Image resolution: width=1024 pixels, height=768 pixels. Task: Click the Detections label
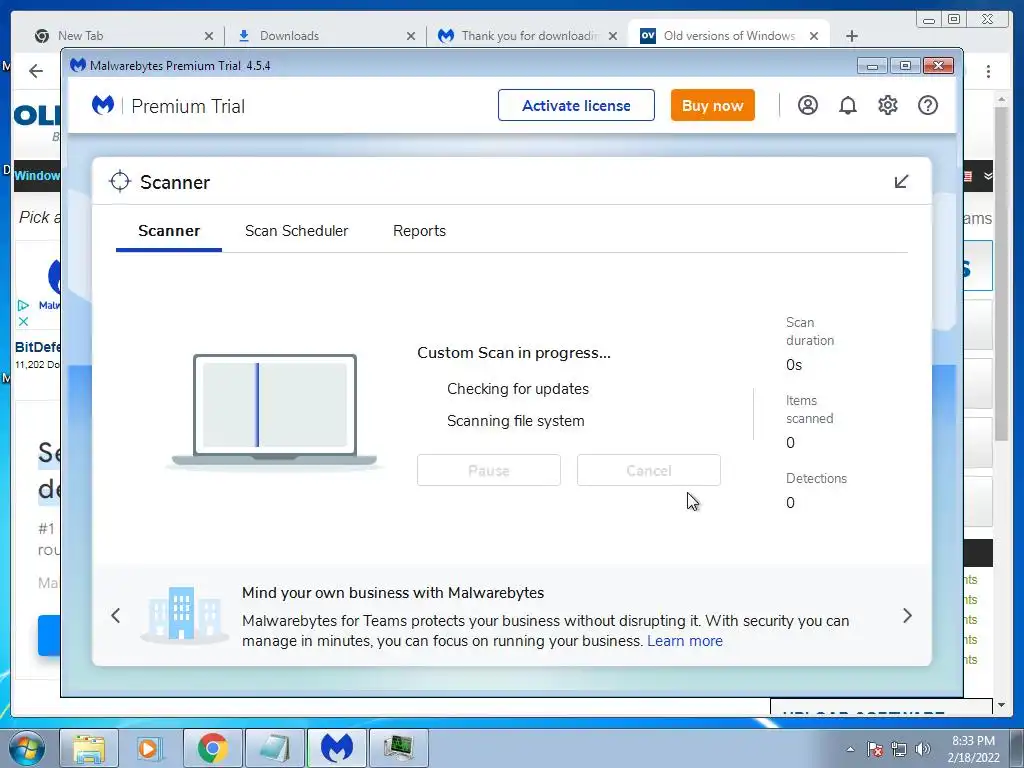[816, 478]
